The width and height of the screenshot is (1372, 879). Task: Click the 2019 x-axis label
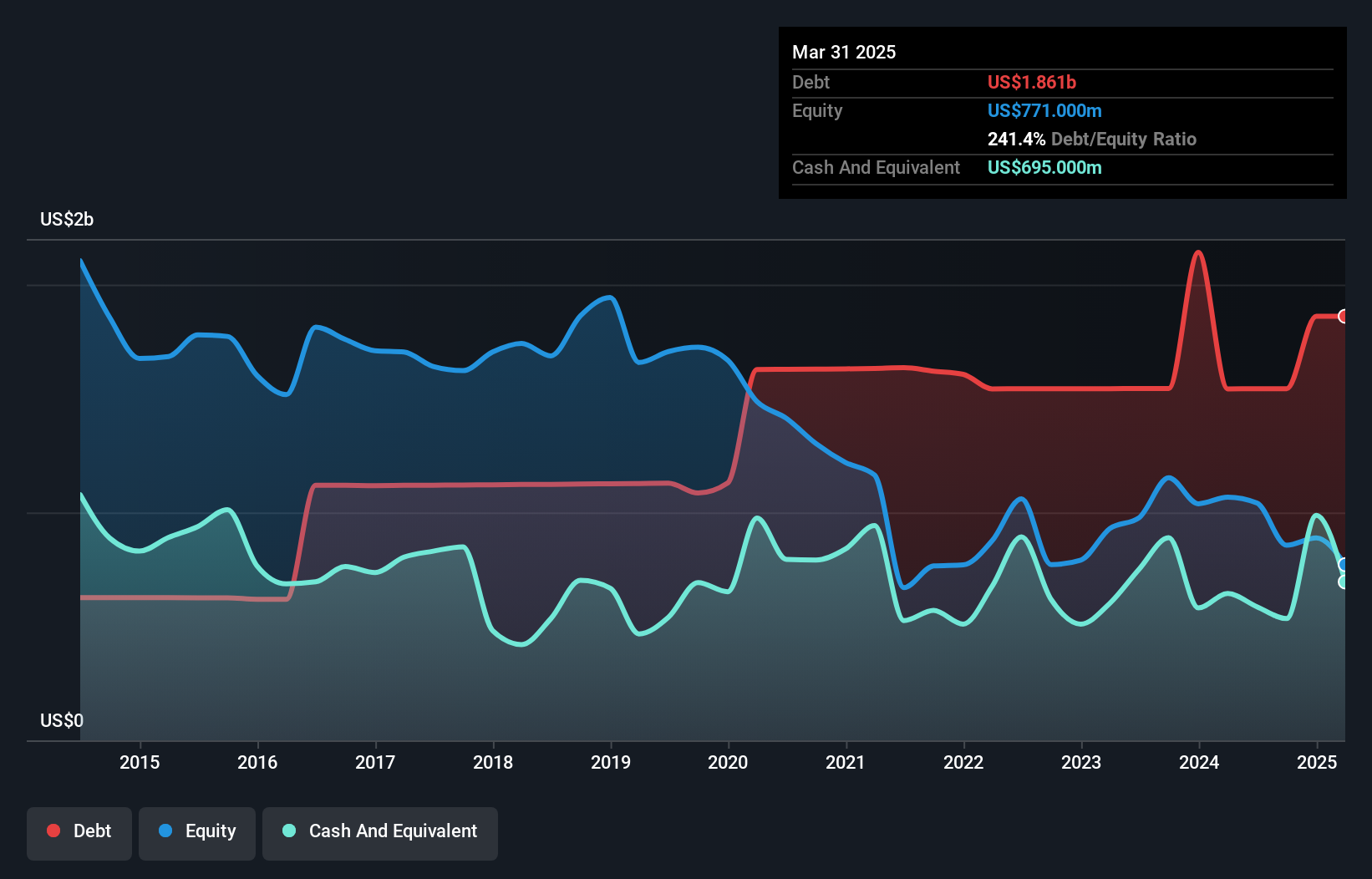click(611, 762)
